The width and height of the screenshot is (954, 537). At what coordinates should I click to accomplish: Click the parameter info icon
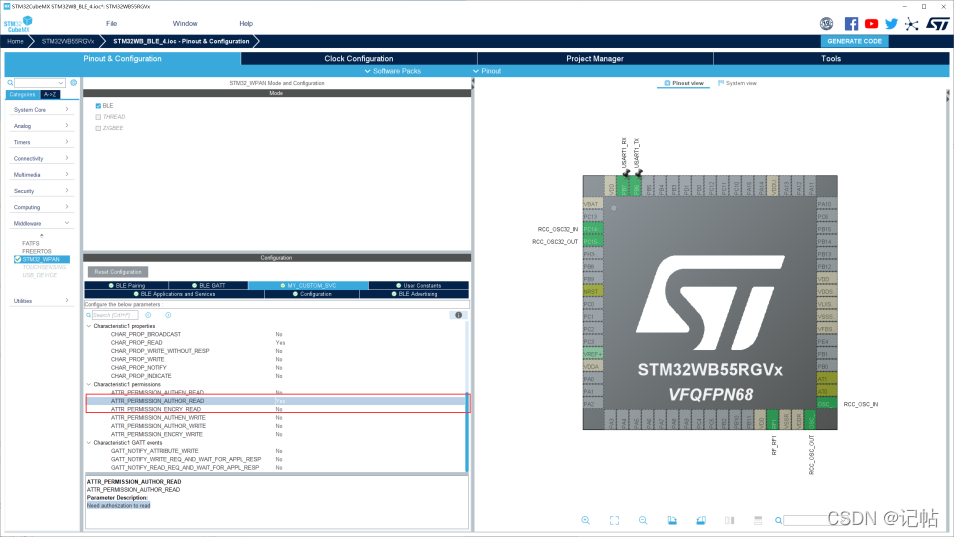tap(459, 315)
